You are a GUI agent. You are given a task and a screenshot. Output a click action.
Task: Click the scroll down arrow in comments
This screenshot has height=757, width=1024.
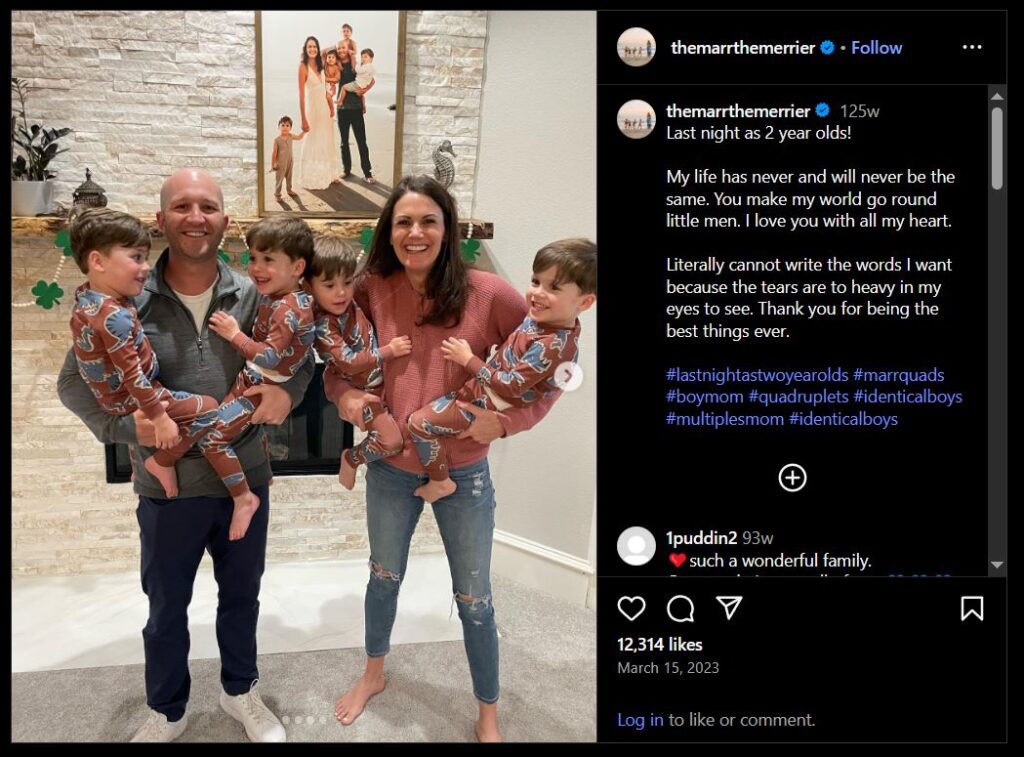(997, 564)
